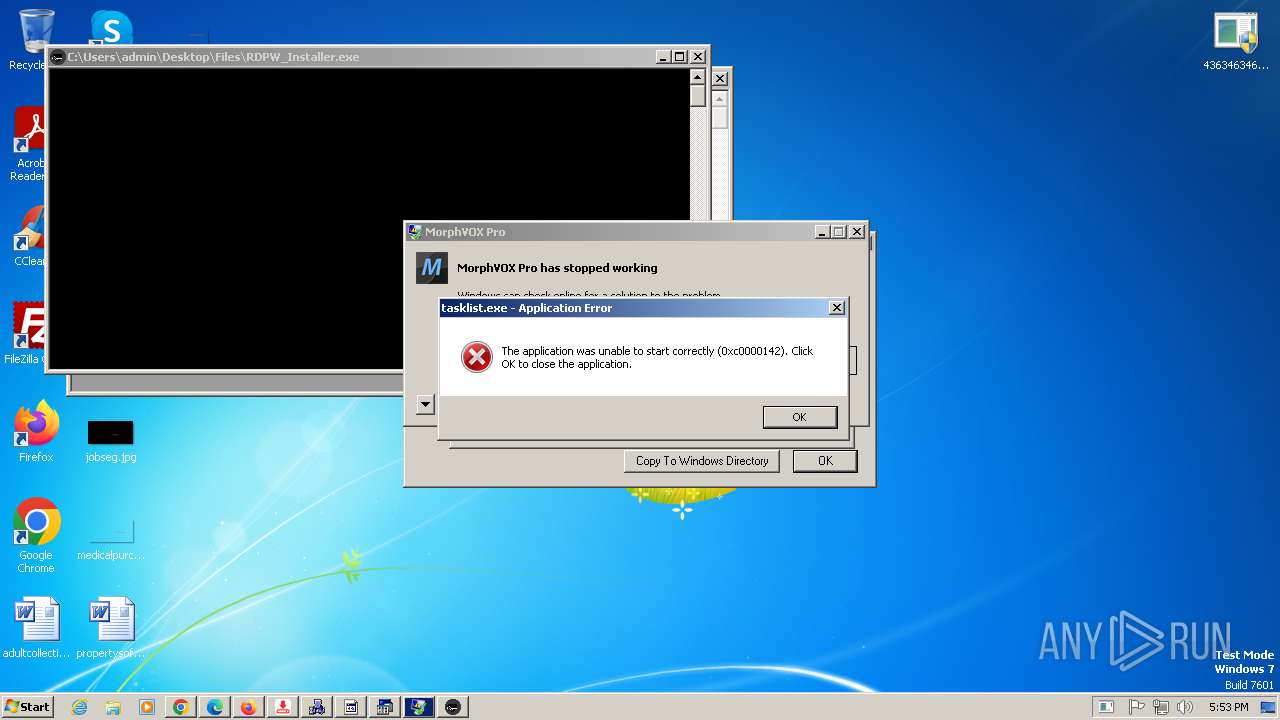Screen dimensions: 1280x720
Task: Switch to Chrome in the taskbar
Action: 181,707
